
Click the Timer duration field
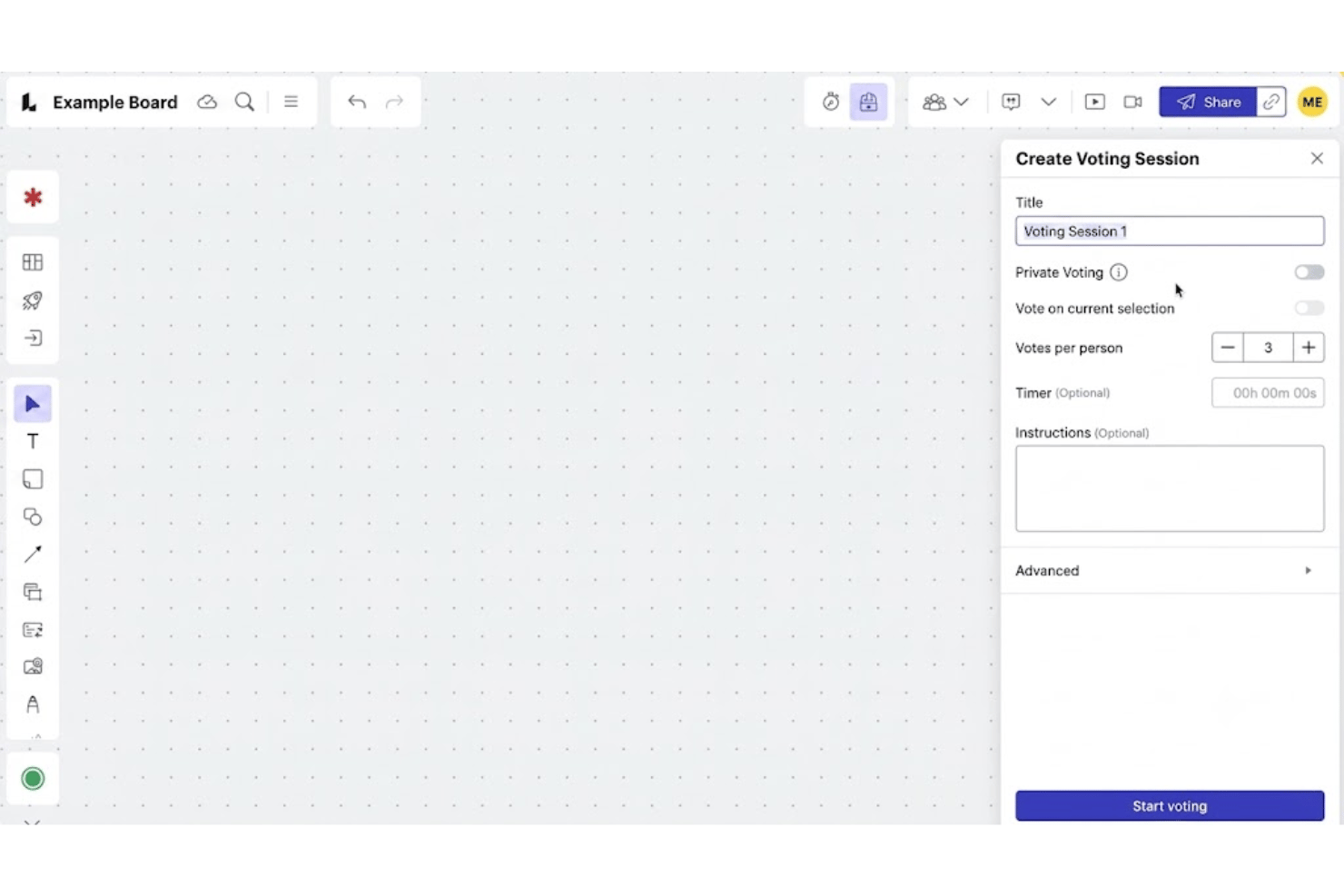[1268, 393]
